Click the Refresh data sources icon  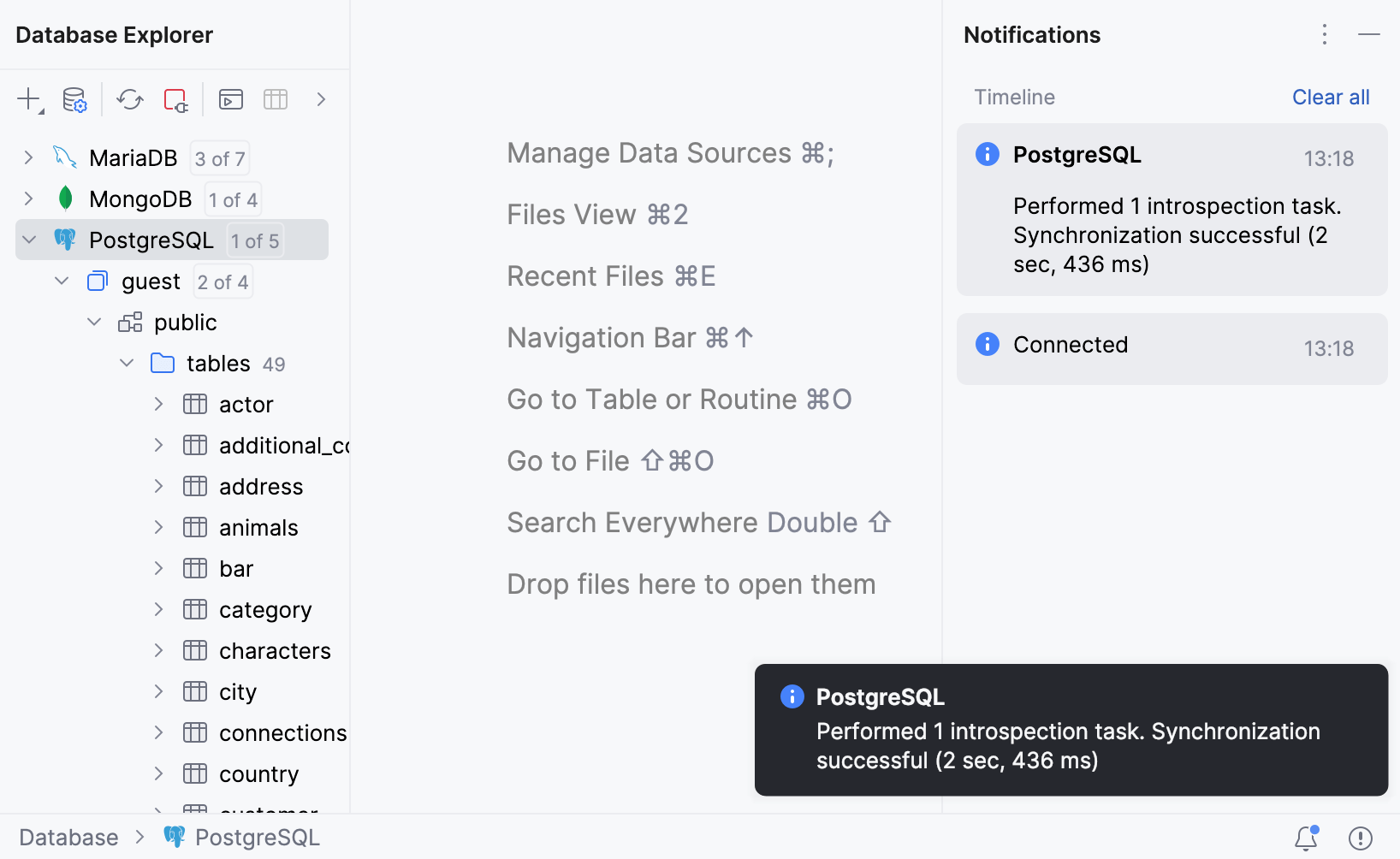click(130, 99)
